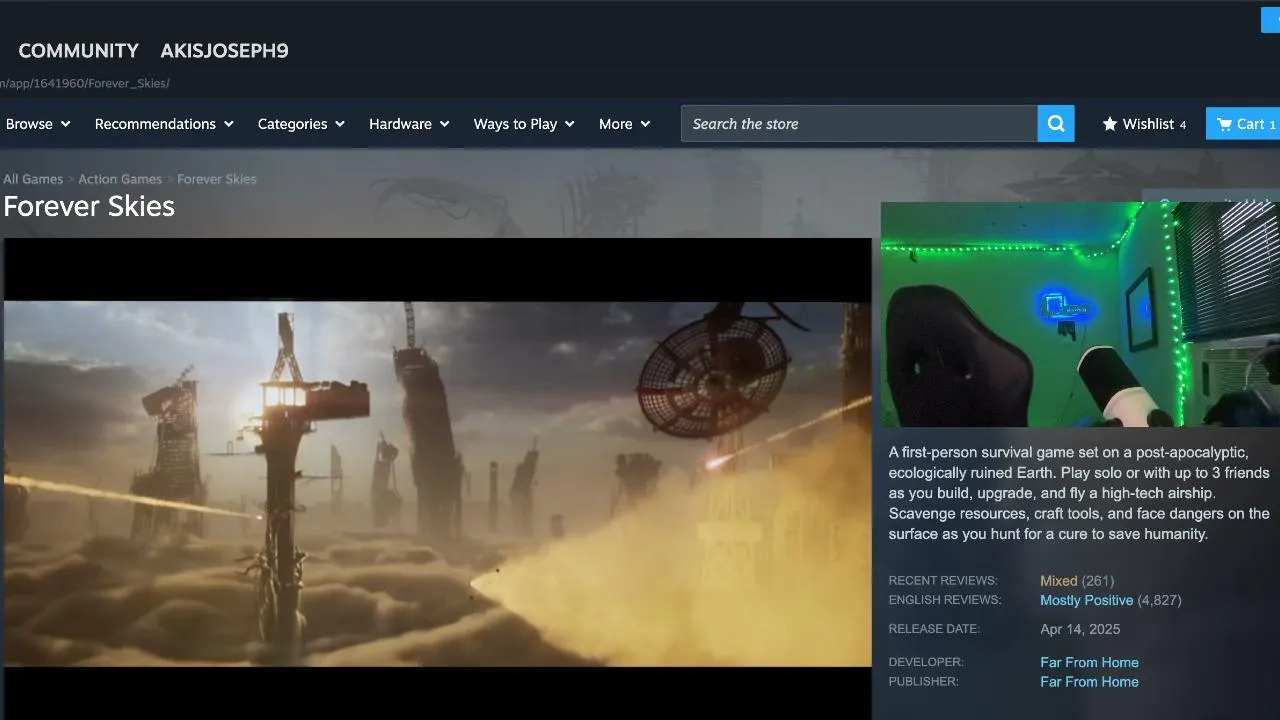Expand the Browse dropdown menu

(x=38, y=124)
